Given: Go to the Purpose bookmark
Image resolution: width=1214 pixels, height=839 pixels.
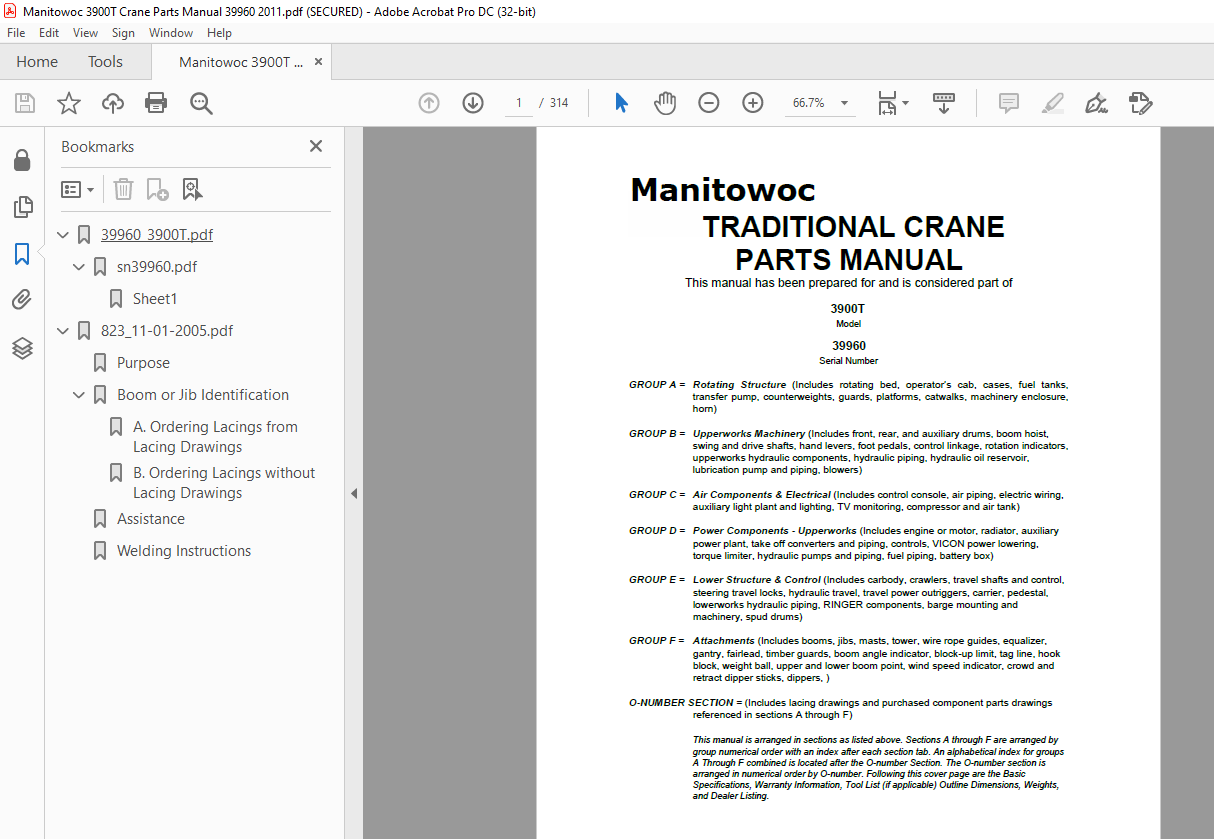Looking at the screenshot, I should (x=143, y=363).
